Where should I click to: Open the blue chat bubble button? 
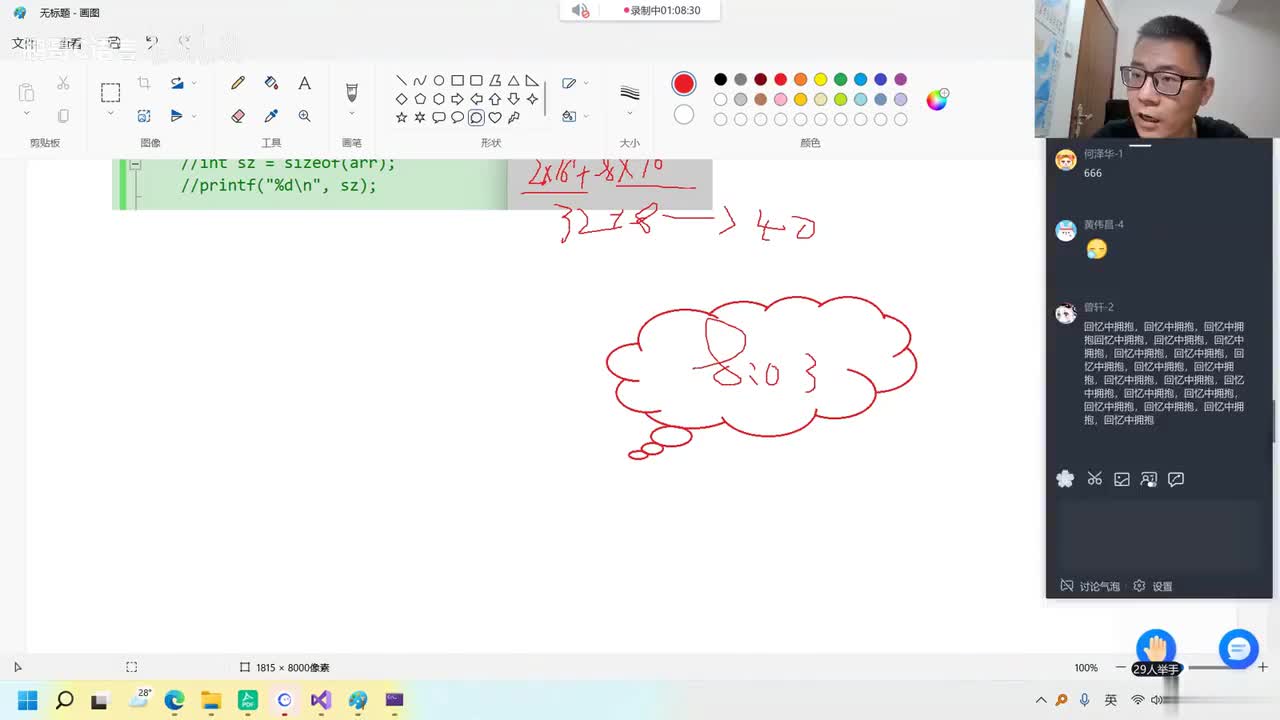point(1238,649)
